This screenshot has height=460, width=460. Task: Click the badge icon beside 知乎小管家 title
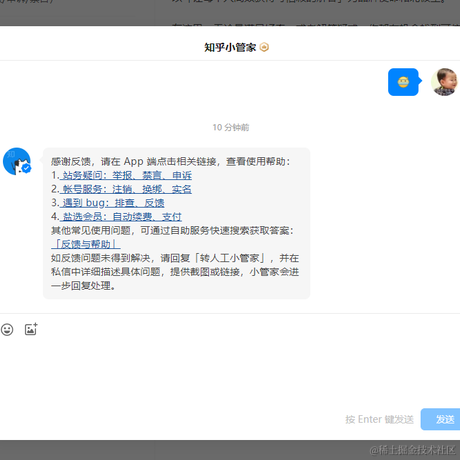click(264, 47)
